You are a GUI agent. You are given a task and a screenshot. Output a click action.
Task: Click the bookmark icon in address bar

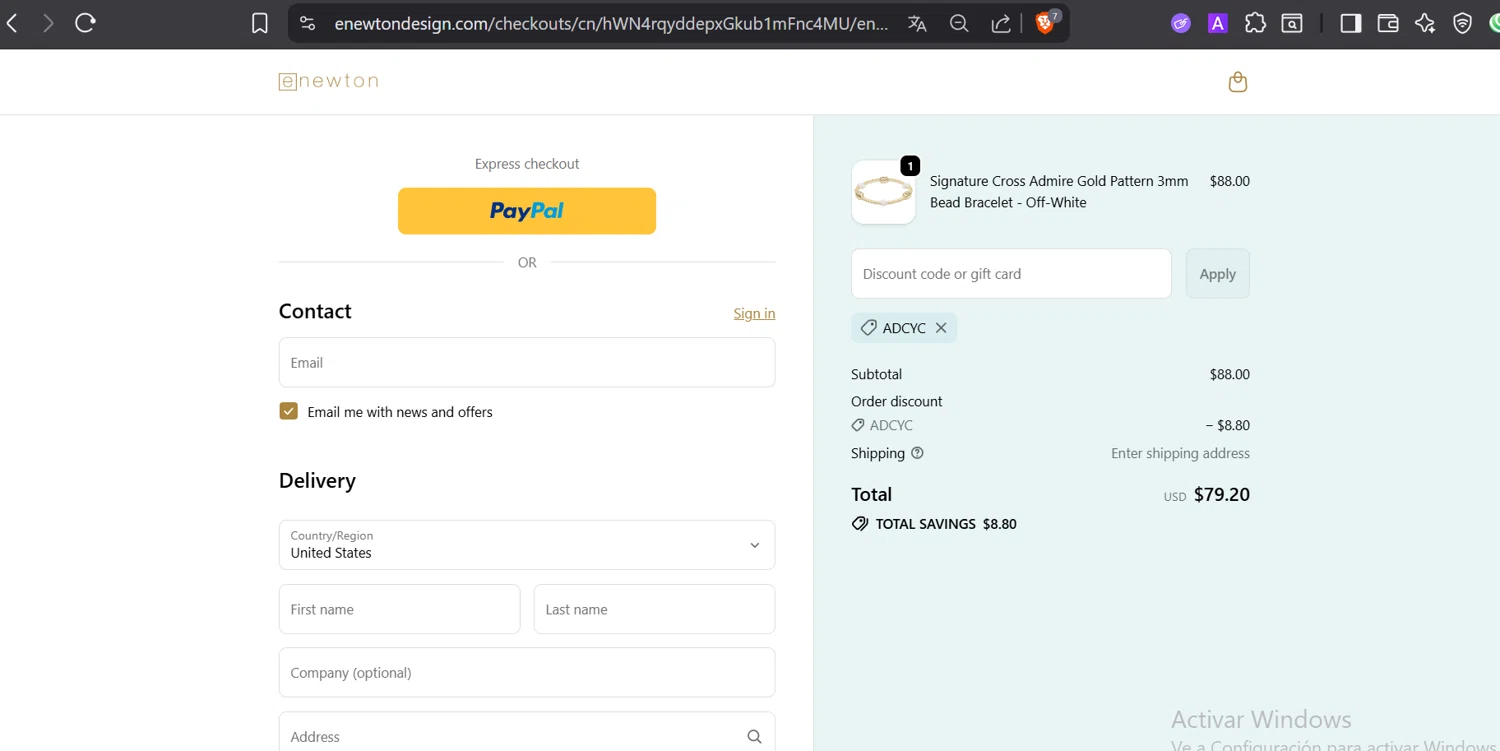[x=260, y=23]
